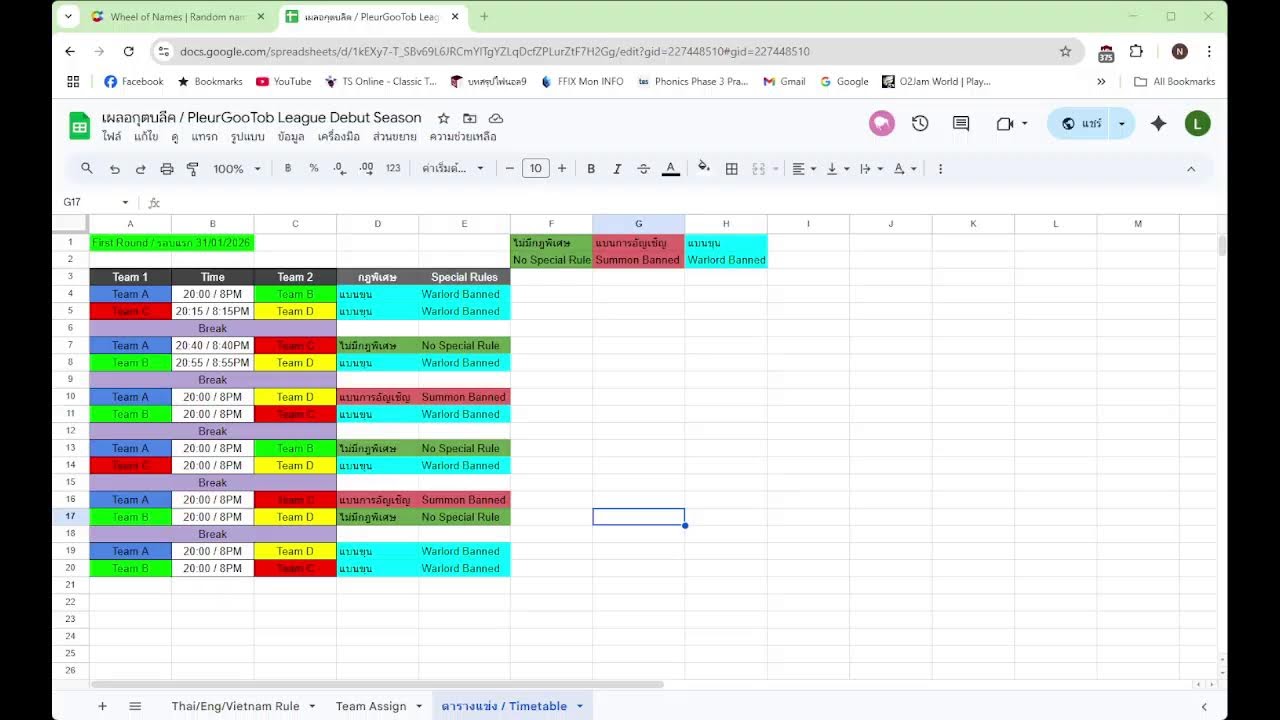Increase decimal places
This screenshot has height=720, width=1280.
tap(366, 169)
